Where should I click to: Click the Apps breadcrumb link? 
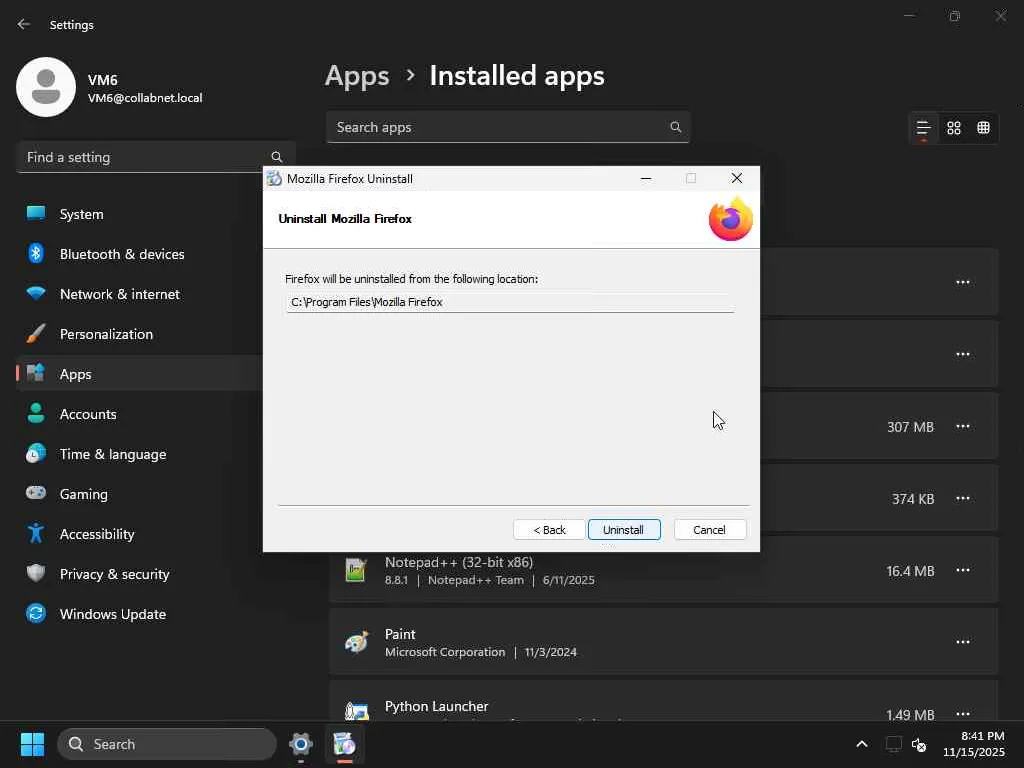357,76
